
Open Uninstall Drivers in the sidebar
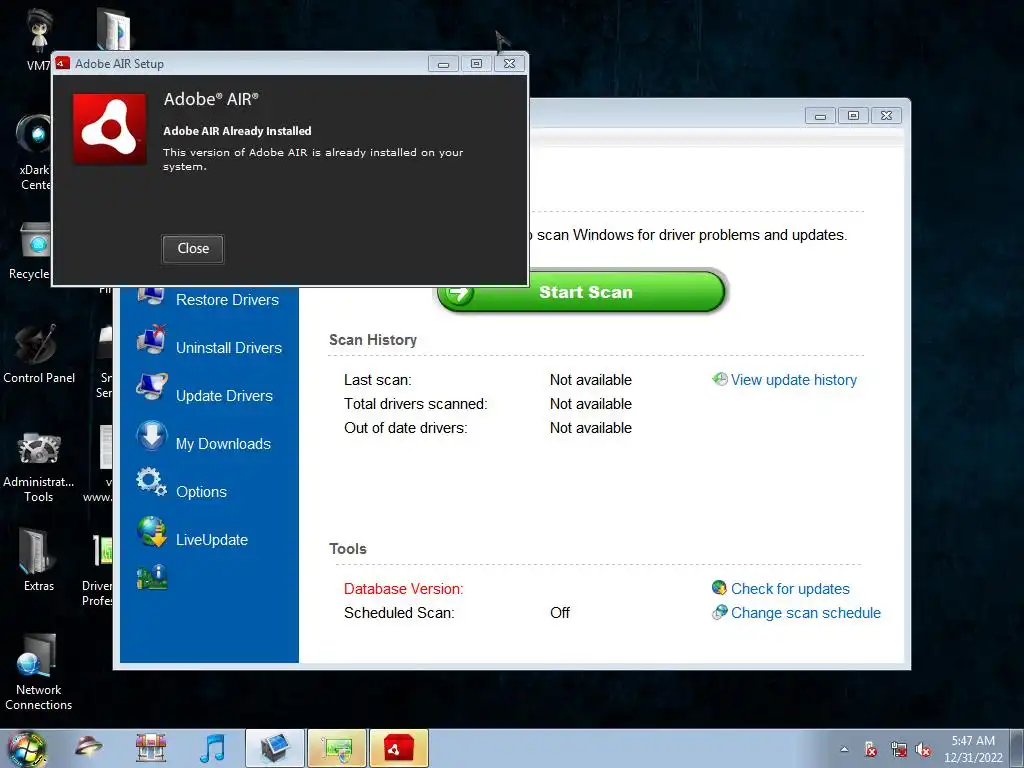(229, 348)
